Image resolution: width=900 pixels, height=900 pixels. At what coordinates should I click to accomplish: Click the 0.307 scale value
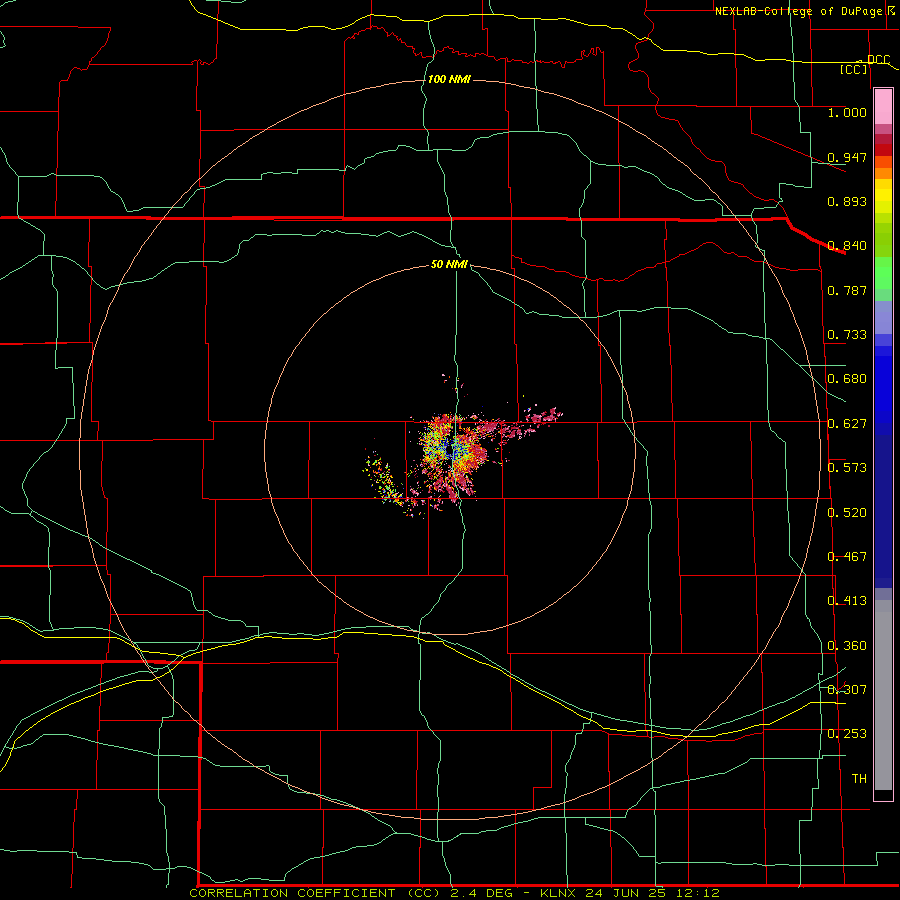(x=847, y=690)
